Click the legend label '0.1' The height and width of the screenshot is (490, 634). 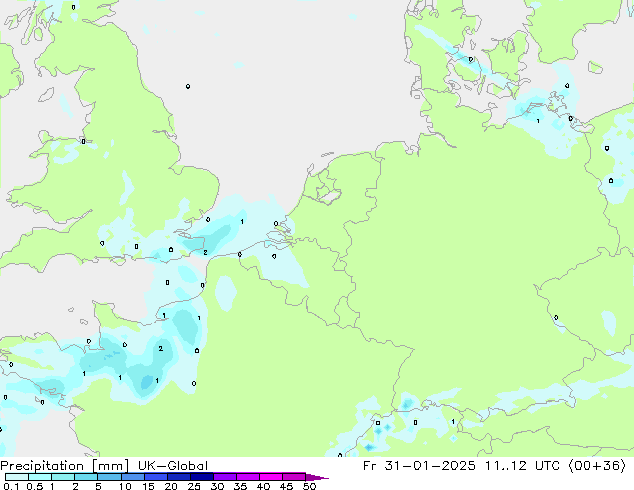pyautogui.click(x=11, y=486)
